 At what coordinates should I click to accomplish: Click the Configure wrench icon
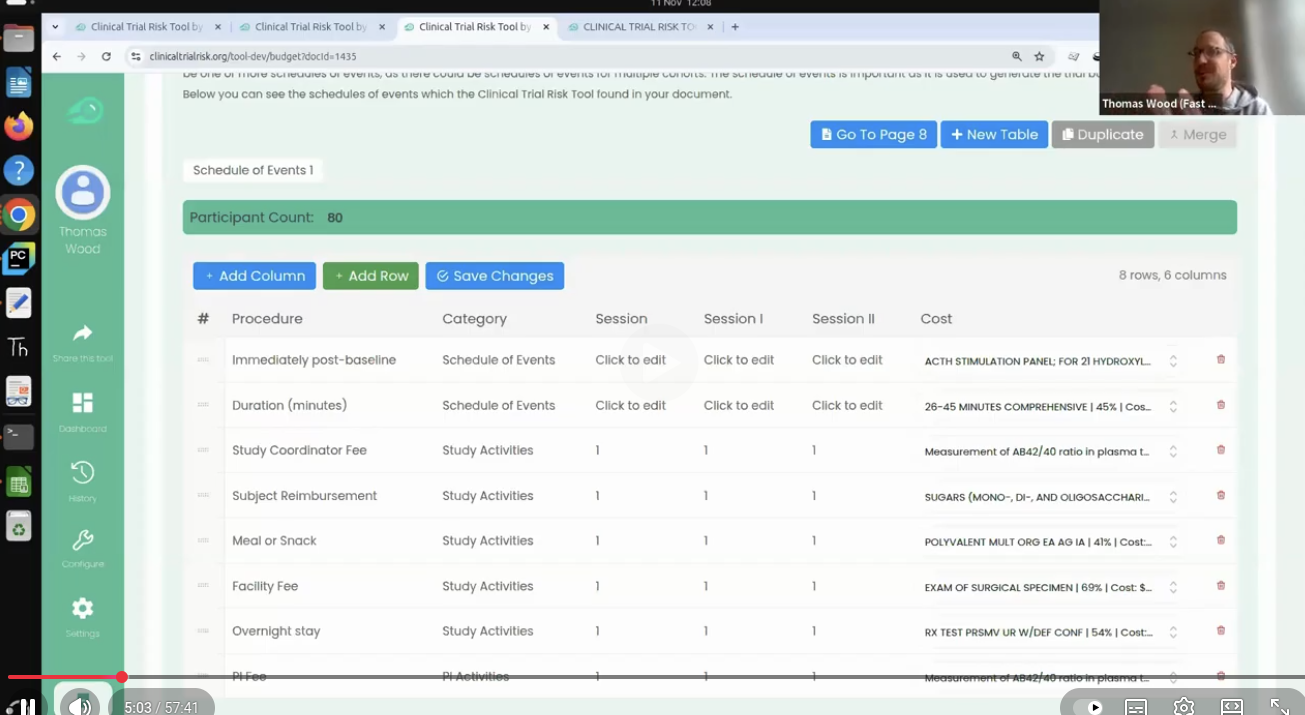[x=82, y=541]
